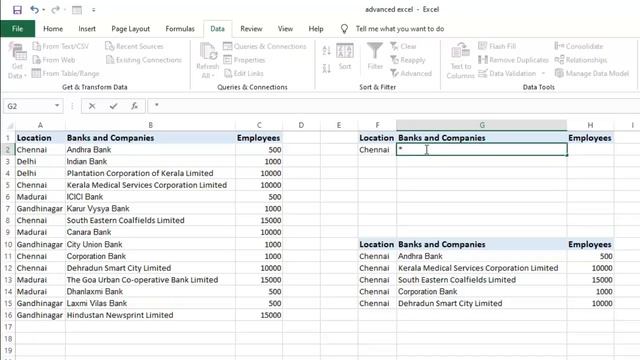Screen dimensions: 640x360
Task: Click inside the formula bar
Action: click(x=394, y=106)
